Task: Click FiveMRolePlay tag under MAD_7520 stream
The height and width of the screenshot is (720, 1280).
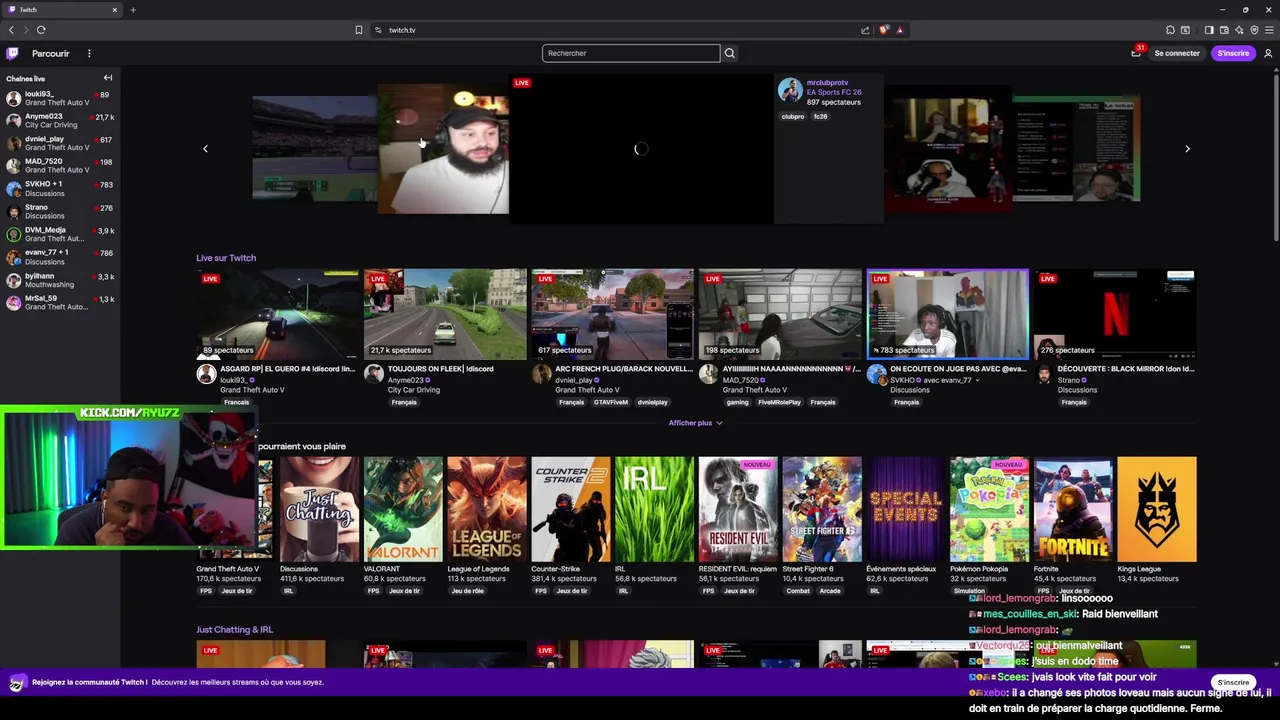Action: coord(779,402)
